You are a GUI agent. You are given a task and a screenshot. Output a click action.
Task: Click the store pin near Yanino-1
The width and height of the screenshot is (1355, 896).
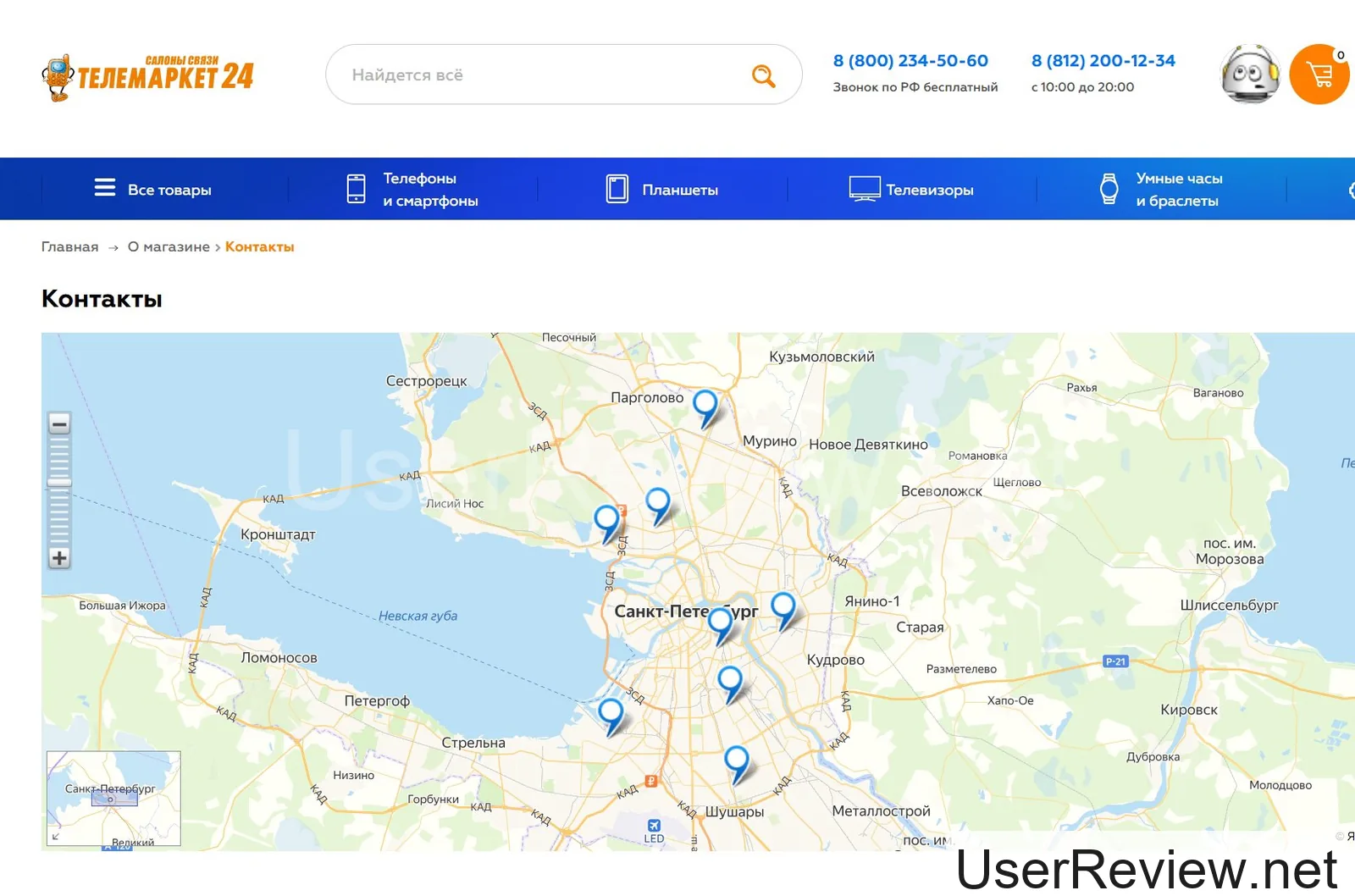coord(783,607)
